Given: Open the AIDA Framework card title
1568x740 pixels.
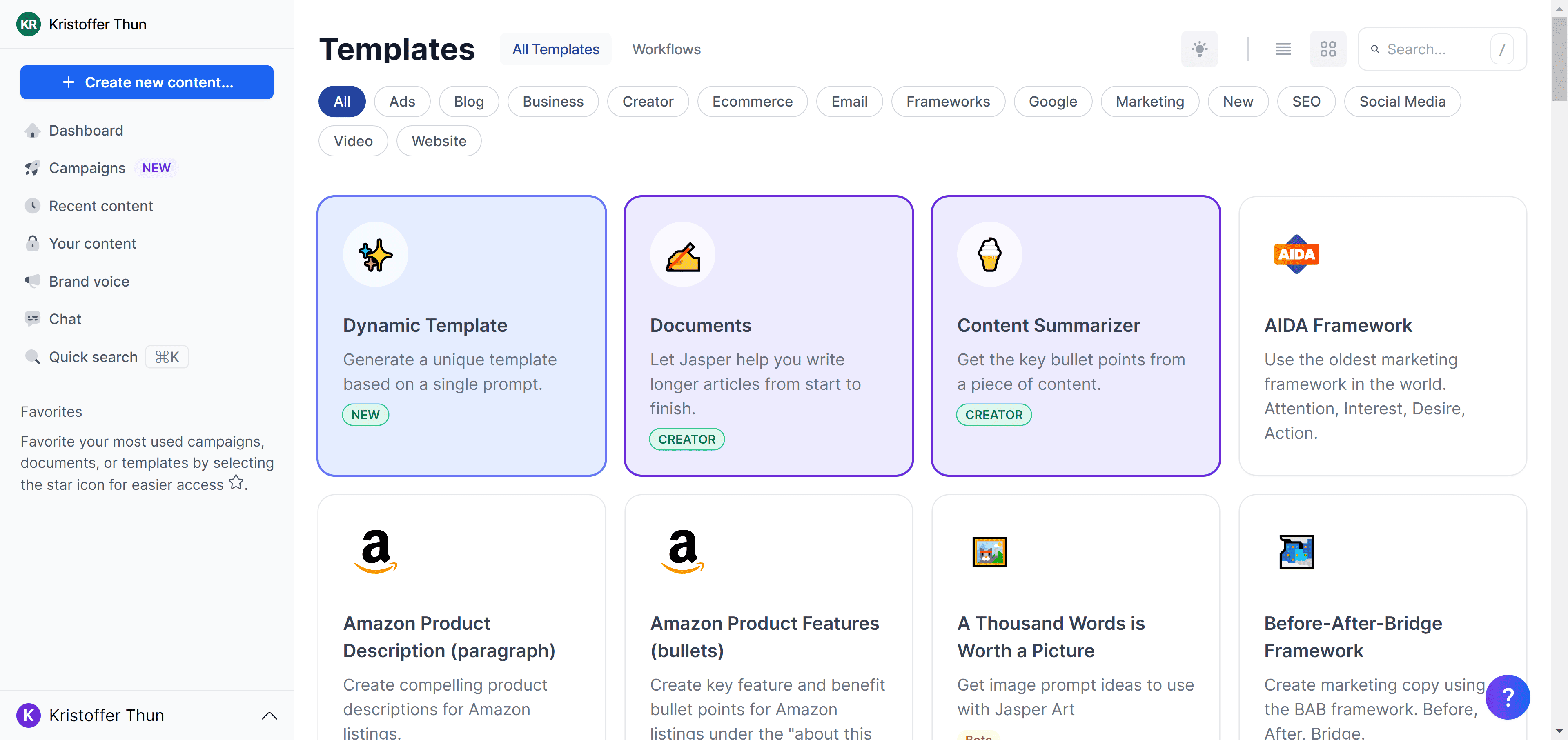Looking at the screenshot, I should pos(1338,325).
